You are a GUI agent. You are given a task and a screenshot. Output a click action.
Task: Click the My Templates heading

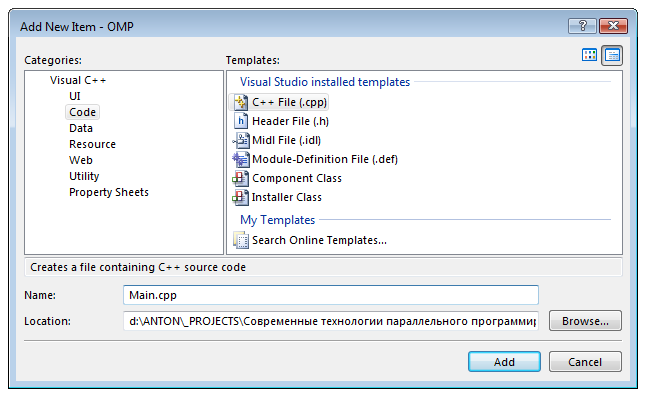point(278,220)
